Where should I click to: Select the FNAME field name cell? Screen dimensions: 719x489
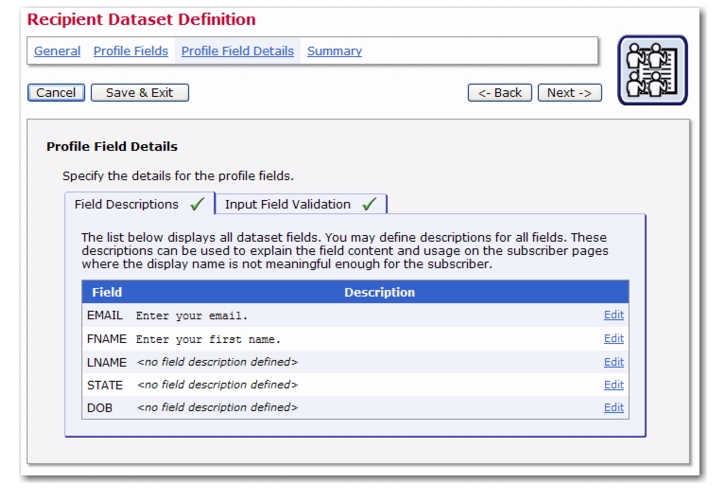point(106,339)
